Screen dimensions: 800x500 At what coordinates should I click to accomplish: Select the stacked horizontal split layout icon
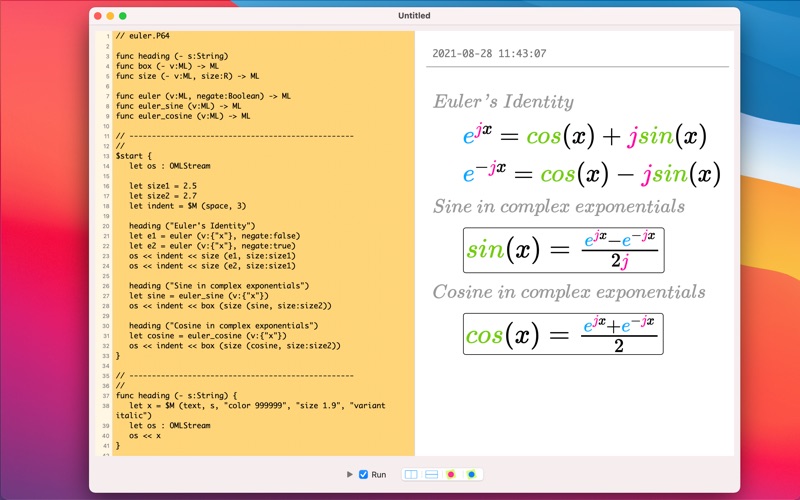pyautogui.click(x=432, y=474)
